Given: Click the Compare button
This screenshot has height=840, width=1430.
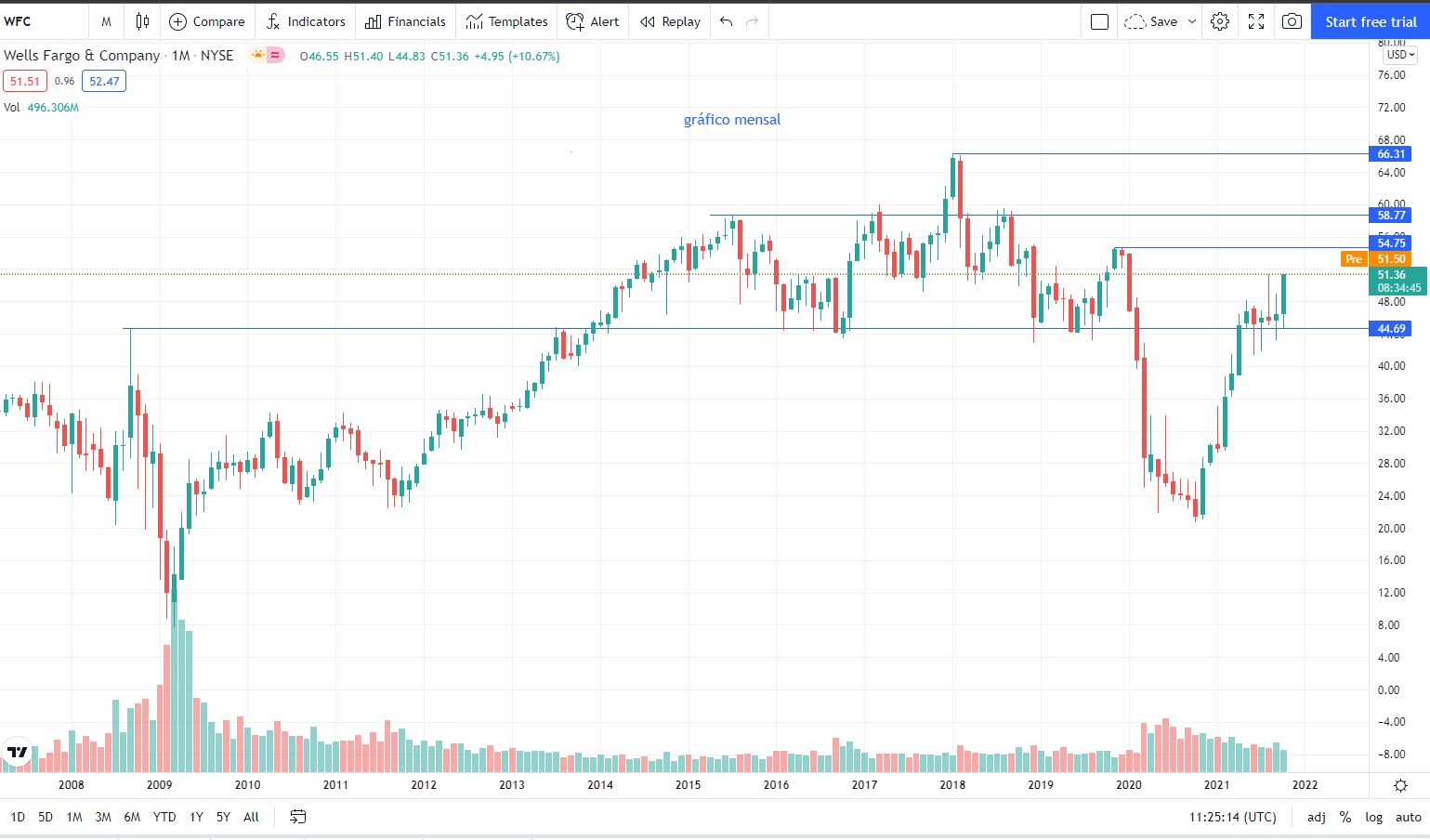Looking at the screenshot, I should click(x=207, y=21).
